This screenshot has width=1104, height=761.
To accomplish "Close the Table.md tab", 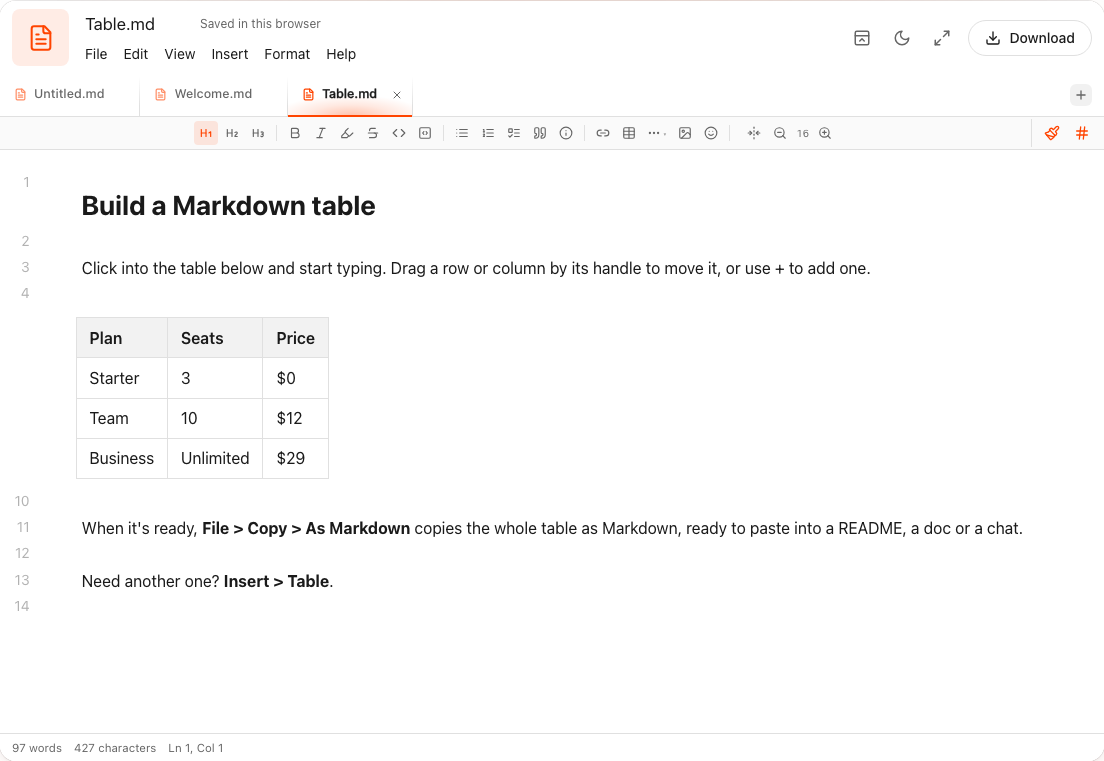I will point(397,94).
